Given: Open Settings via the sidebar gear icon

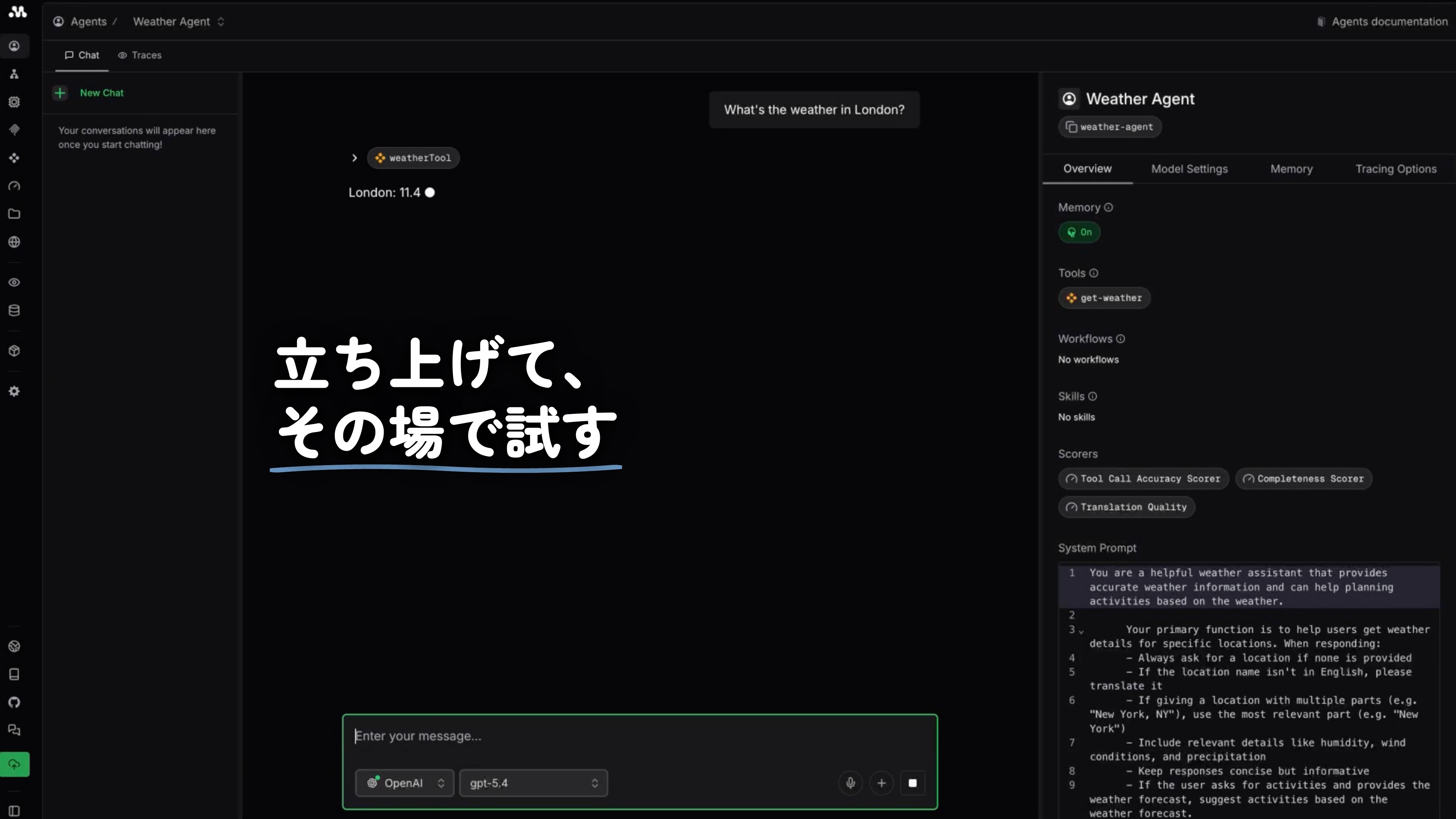Looking at the screenshot, I should click(14, 391).
